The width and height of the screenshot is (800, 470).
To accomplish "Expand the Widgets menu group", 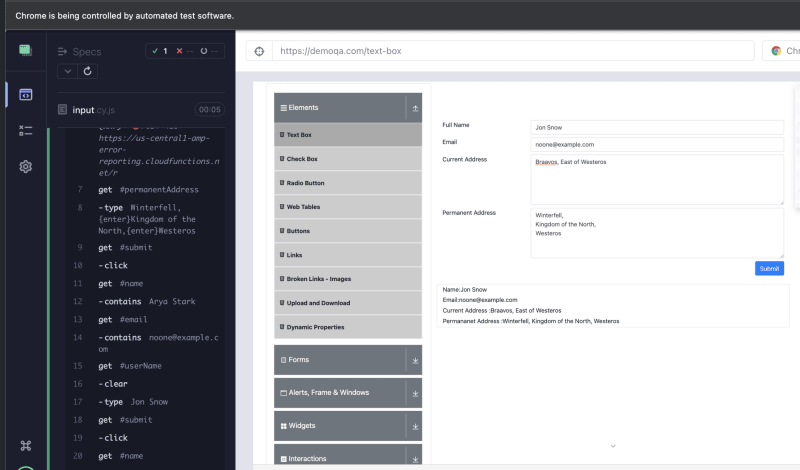I will coord(348,426).
